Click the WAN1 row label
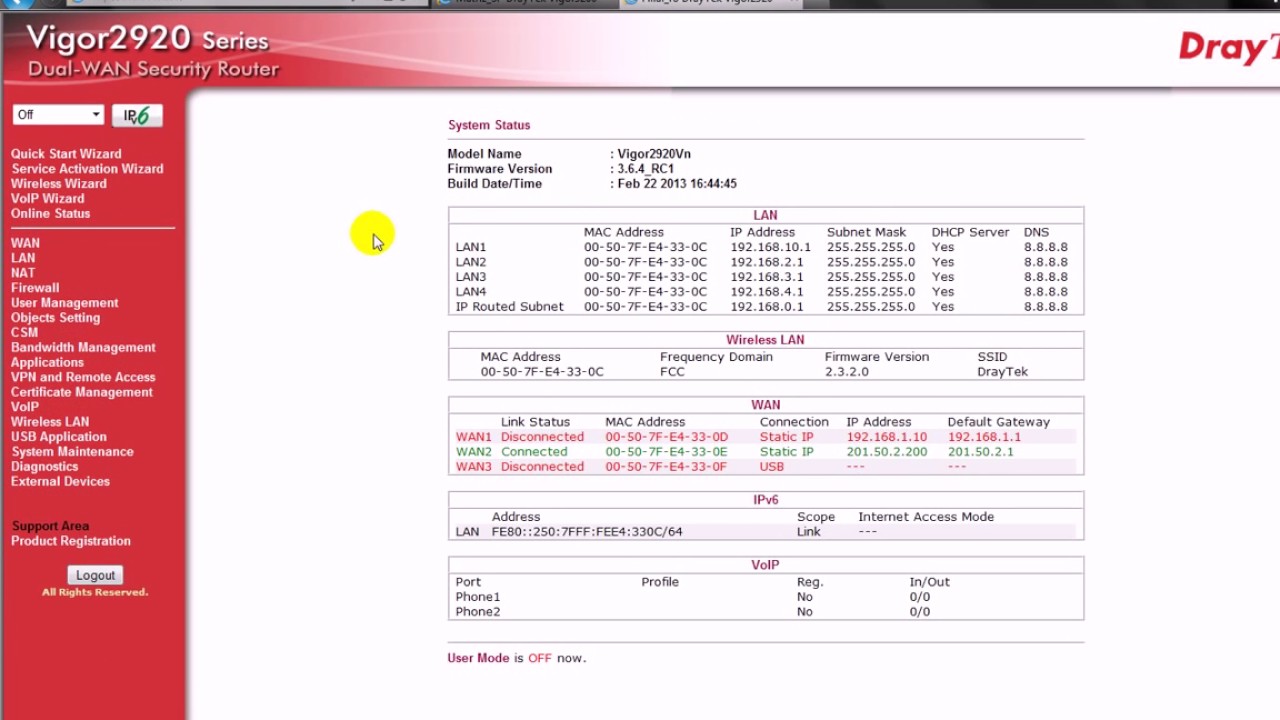 (474, 437)
